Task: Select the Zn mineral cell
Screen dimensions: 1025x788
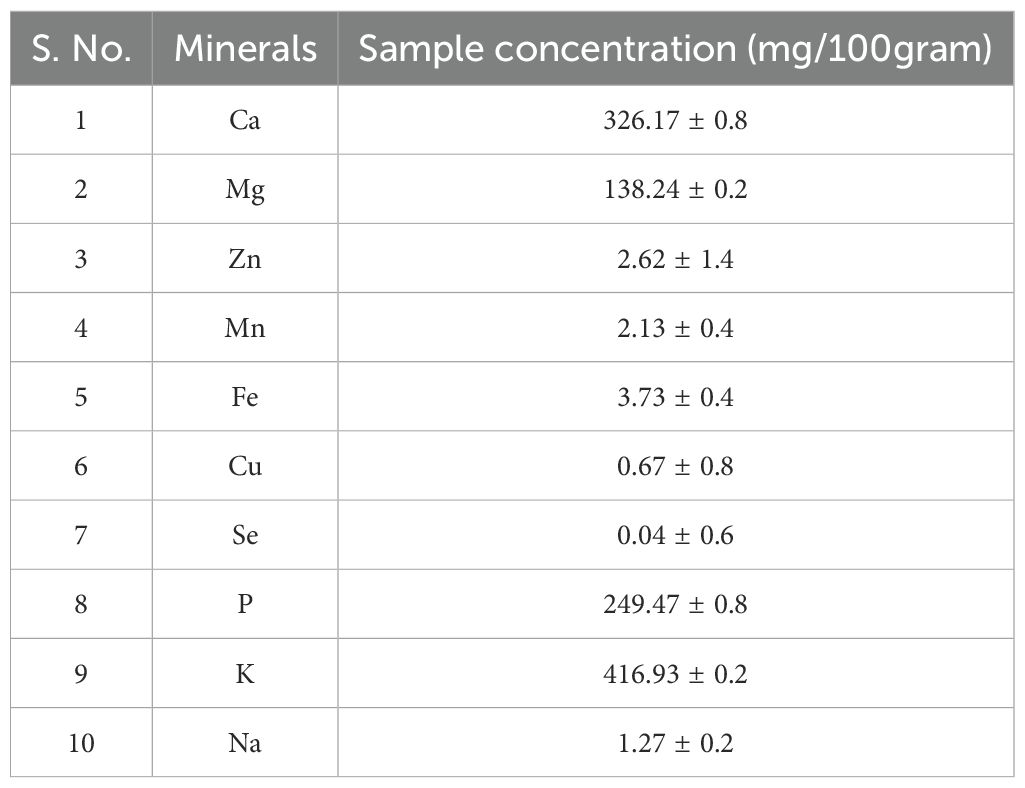Action: coord(245,259)
